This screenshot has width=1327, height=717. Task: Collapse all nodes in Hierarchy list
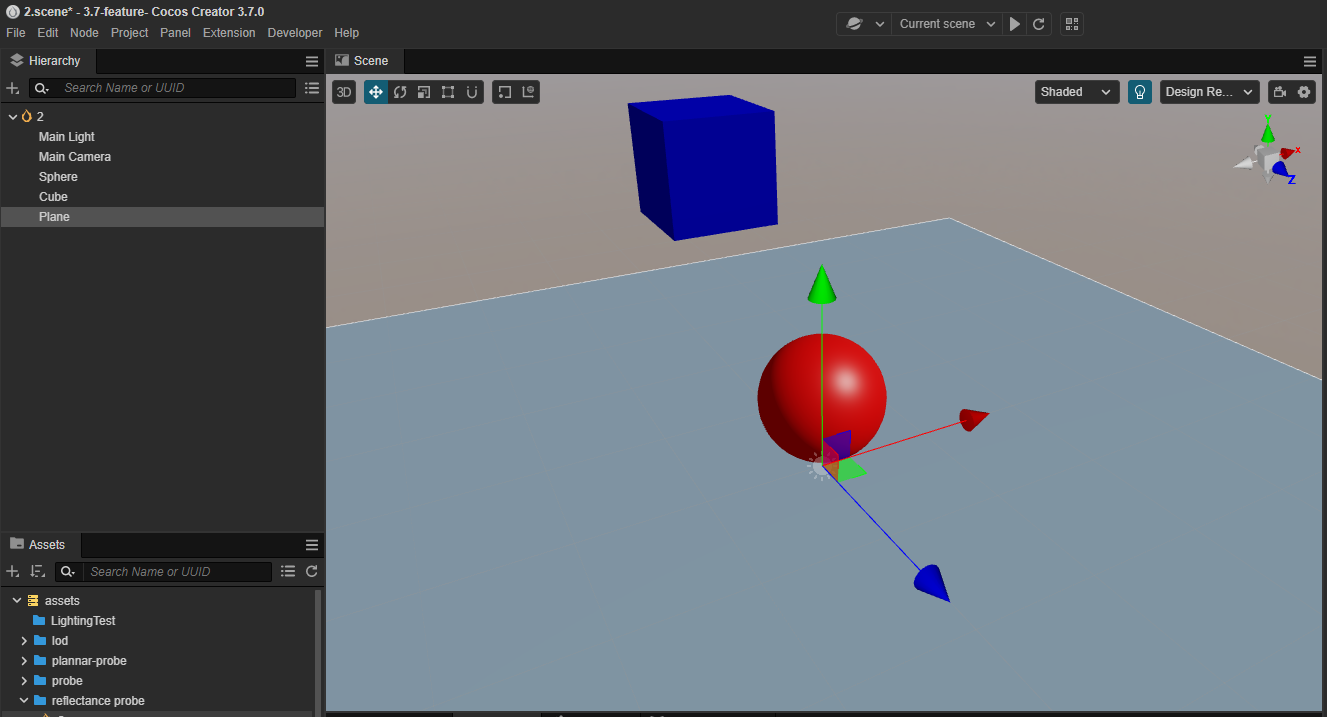tap(312, 88)
